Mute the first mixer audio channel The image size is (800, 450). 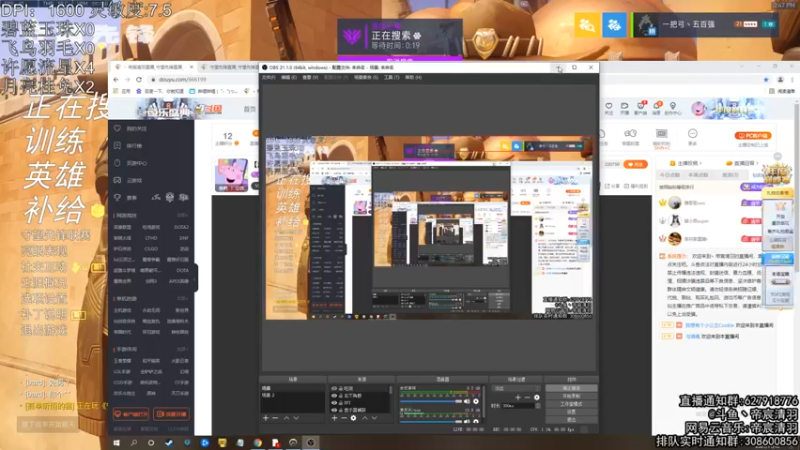pyautogui.click(x=467, y=402)
